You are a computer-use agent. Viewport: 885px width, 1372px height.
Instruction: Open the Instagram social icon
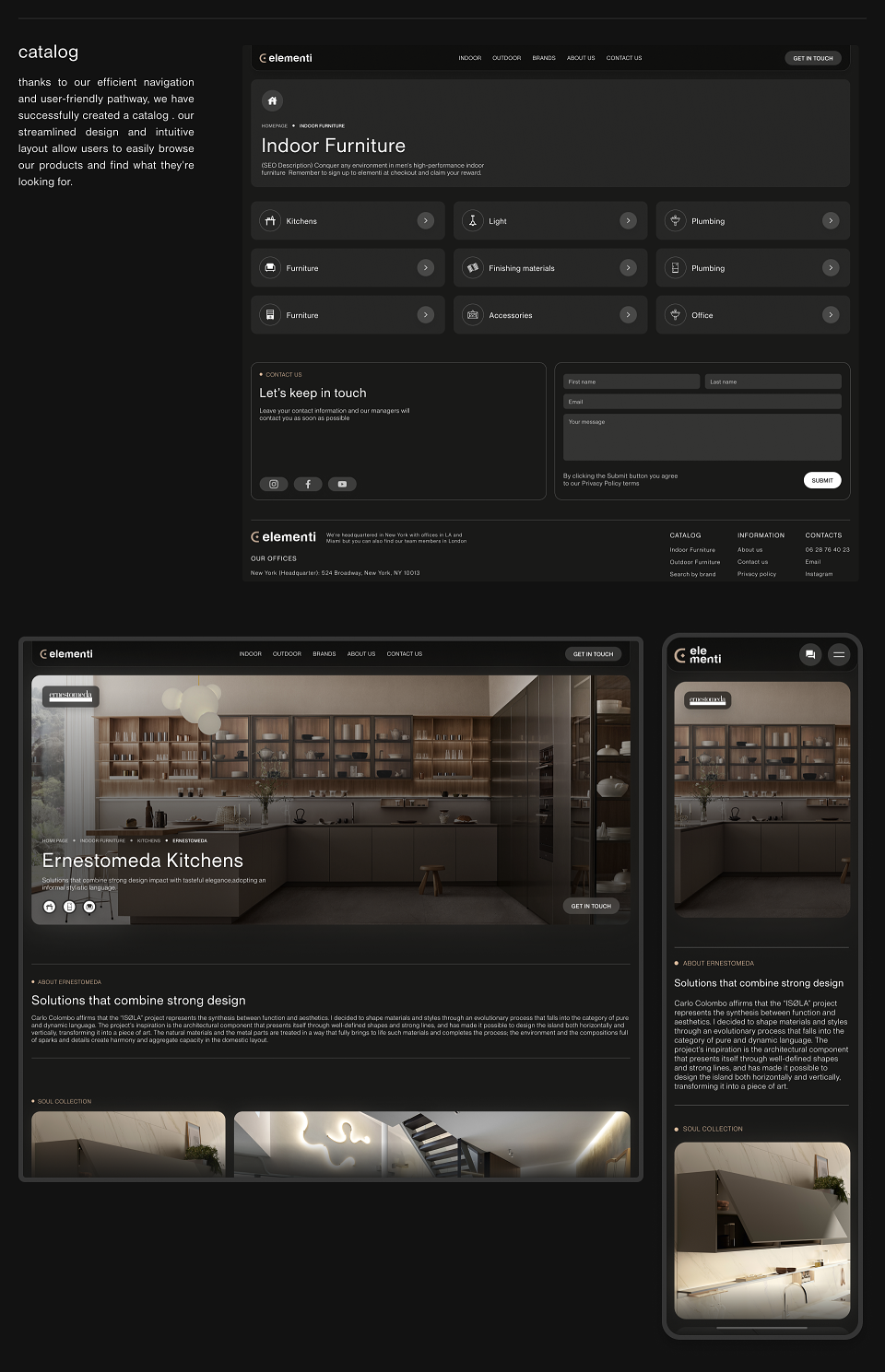(274, 484)
